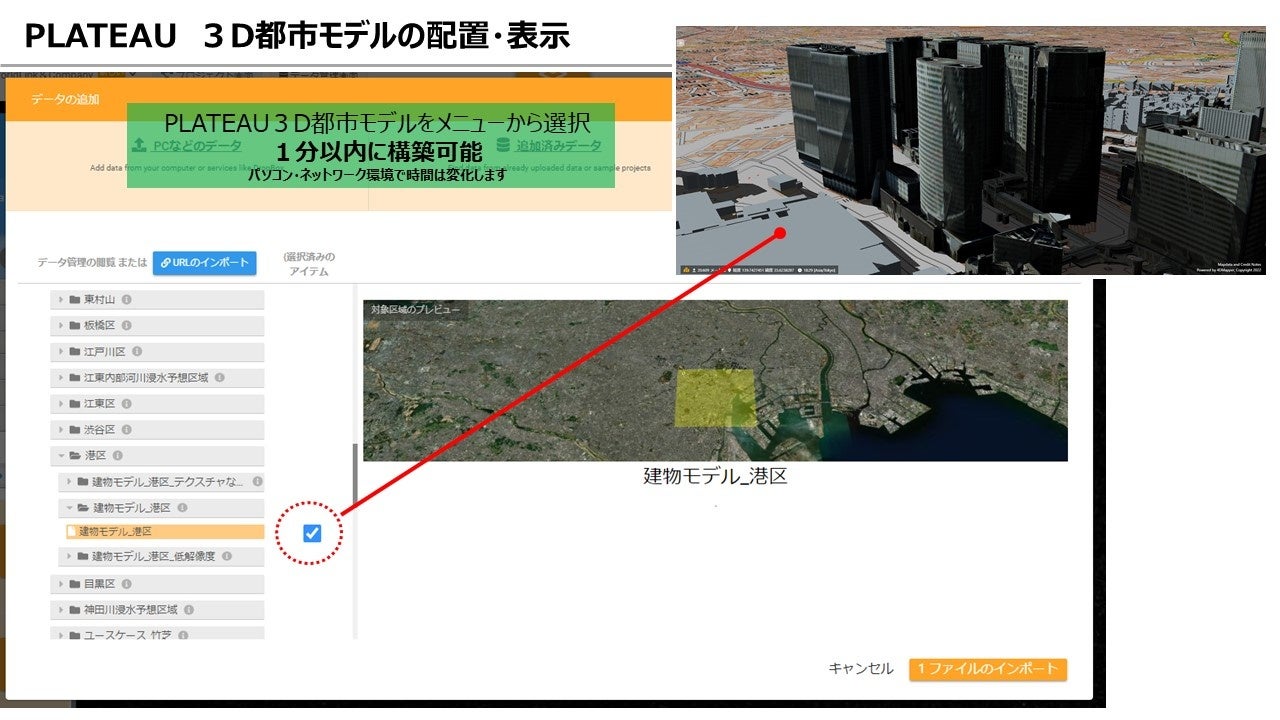Viewport: 1280px width, 720px height.
Task: Click the link icon on URLのインポート button
Action: (x=165, y=260)
